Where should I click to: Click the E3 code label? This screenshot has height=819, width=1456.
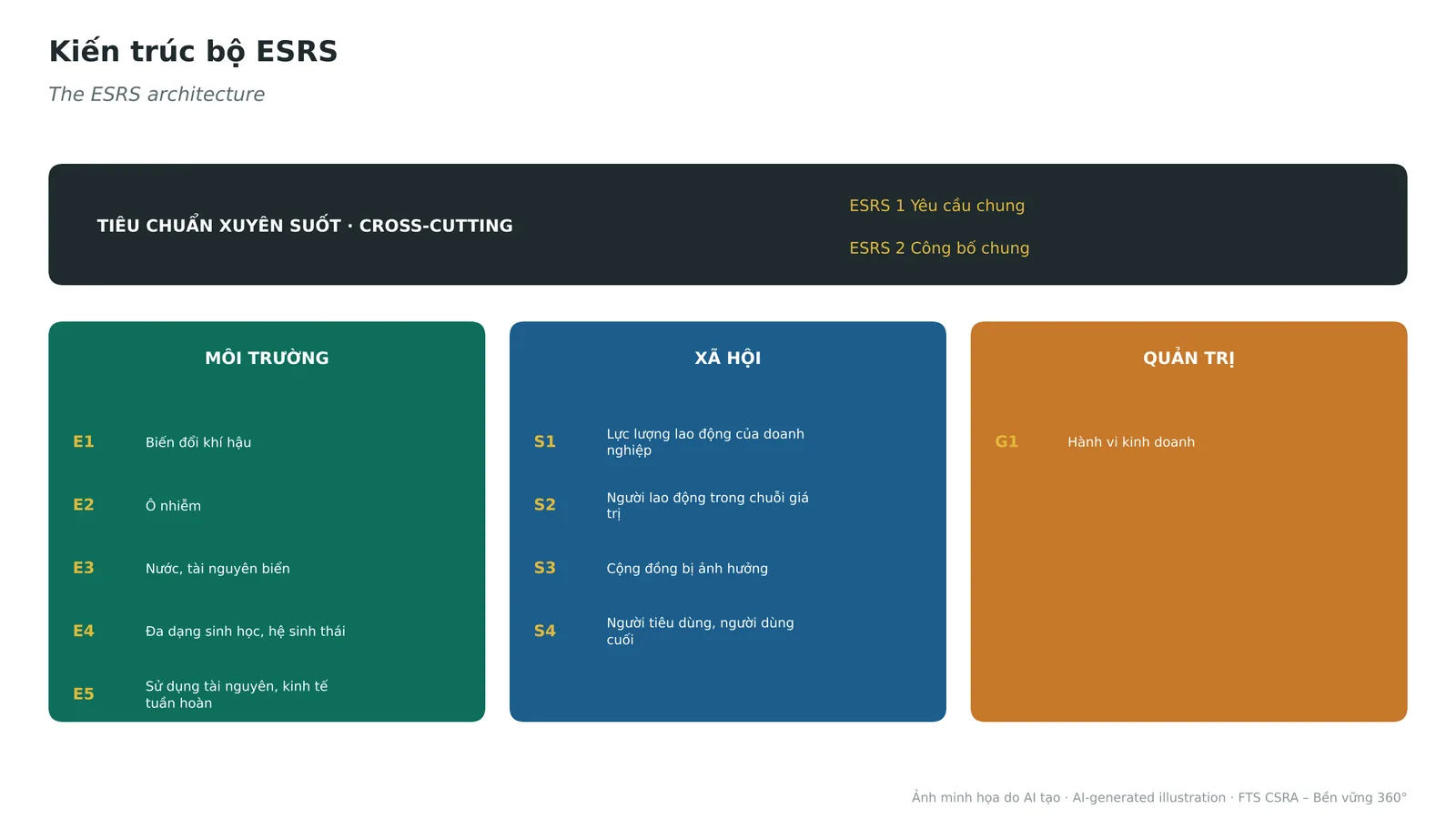click(x=84, y=568)
